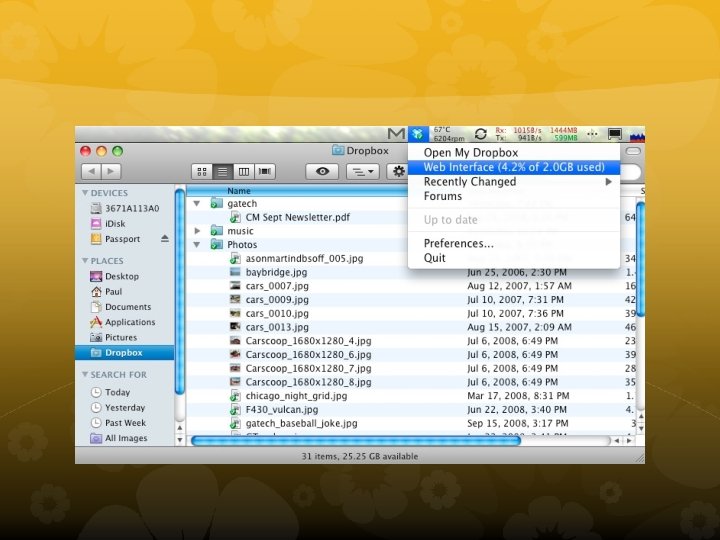Image resolution: width=720 pixels, height=540 pixels.
Task: Click the sidebar vertical scrollbar
Action: coord(180,292)
